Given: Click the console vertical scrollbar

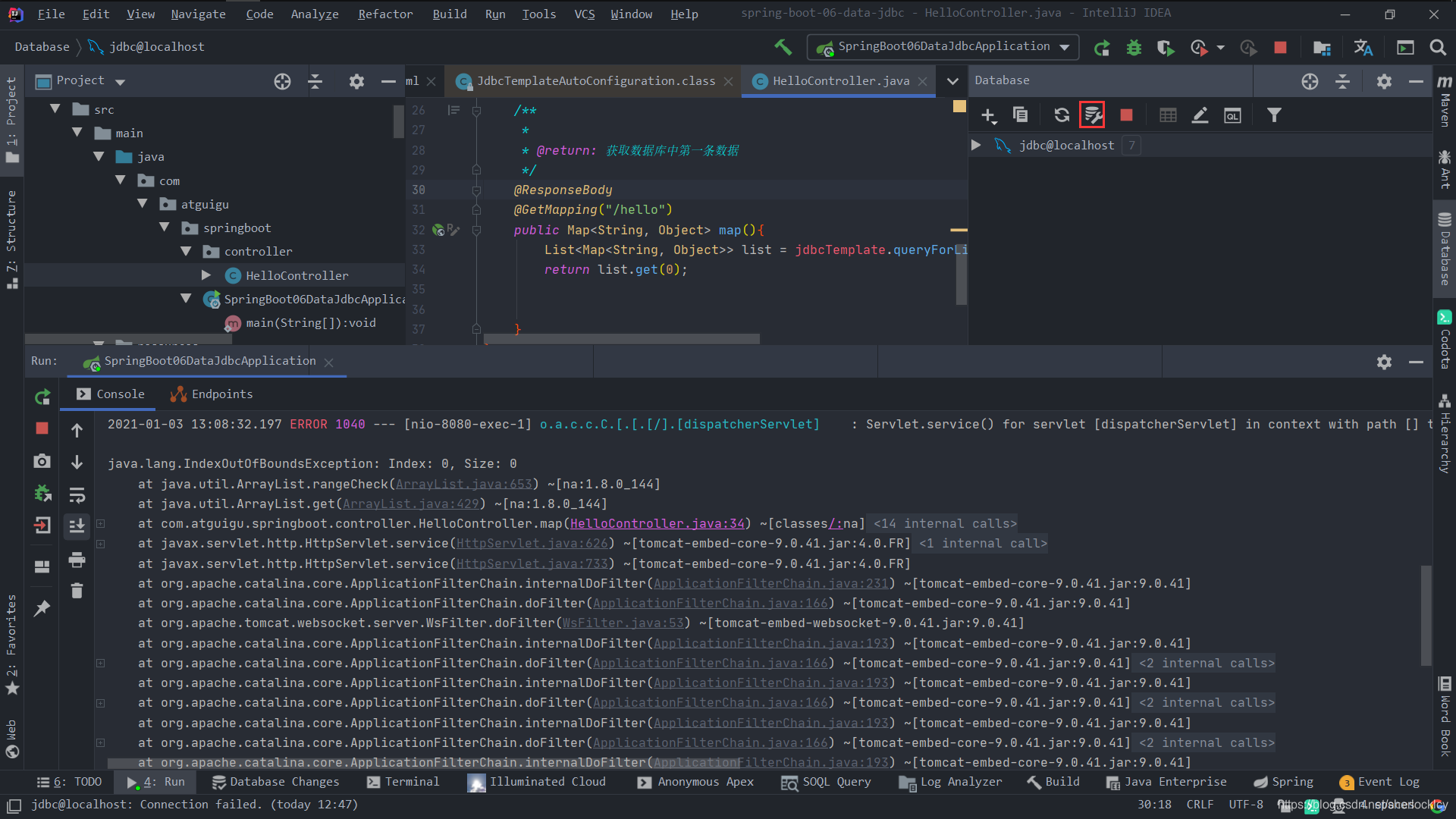Looking at the screenshot, I should point(1426,614).
